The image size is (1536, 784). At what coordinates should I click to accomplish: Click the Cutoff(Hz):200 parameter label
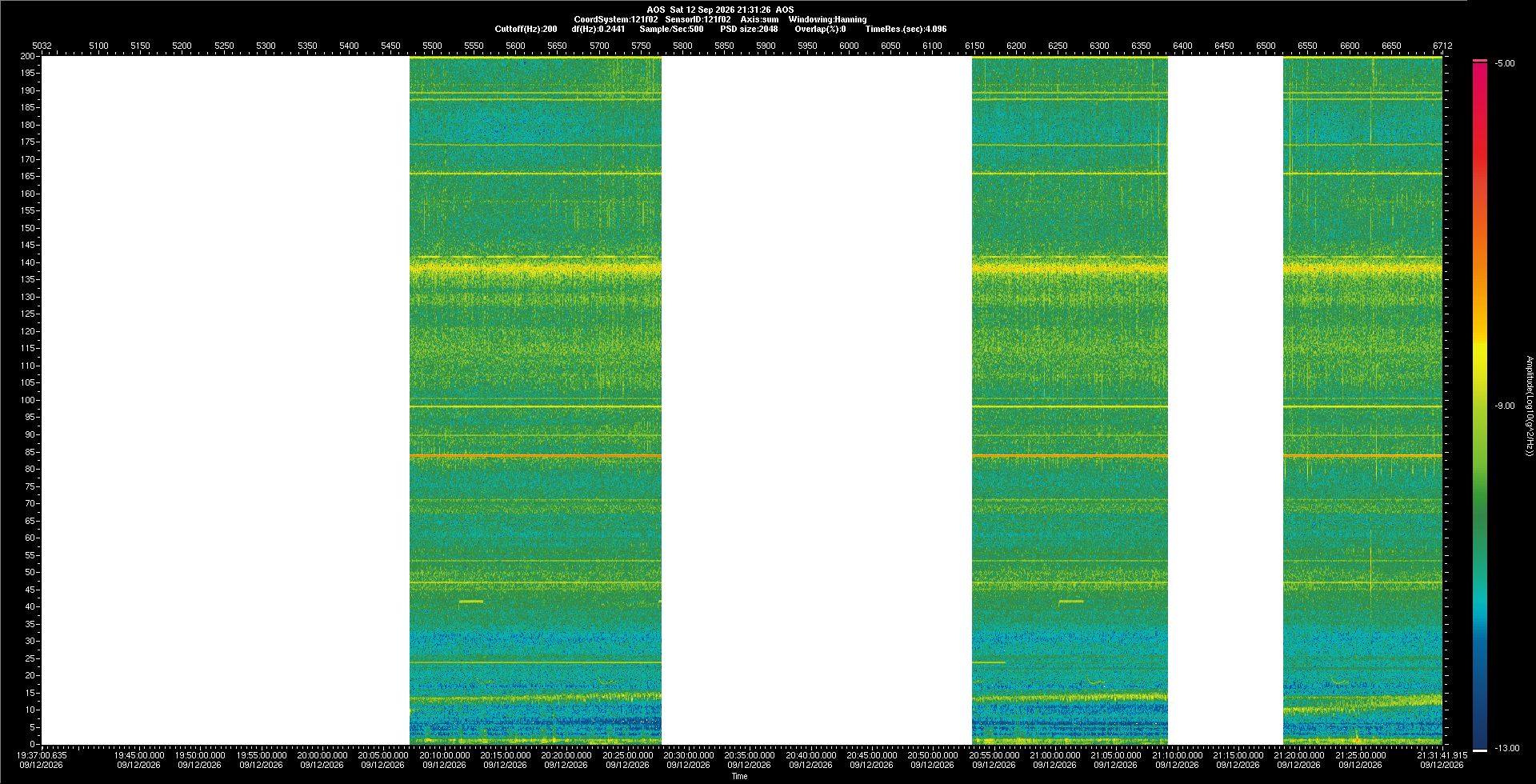point(526,29)
